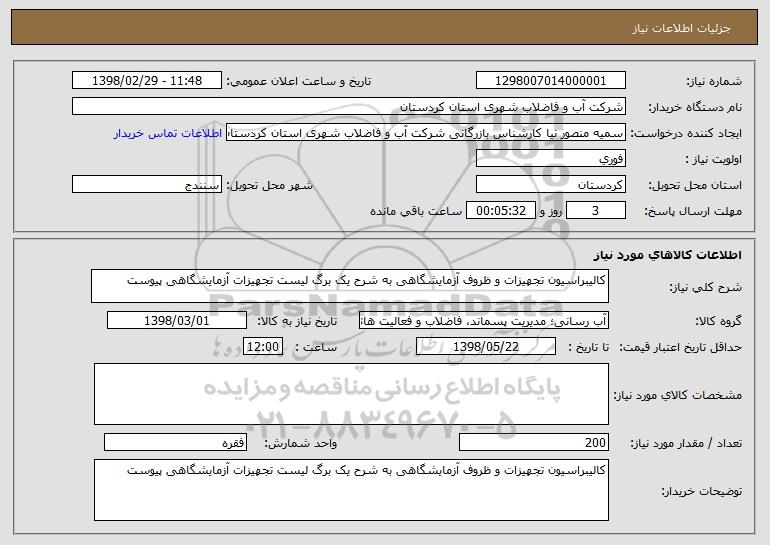This screenshot has height=545, width=770.
Task: Click the ساعت باقی مانده text
Action: 416,212
